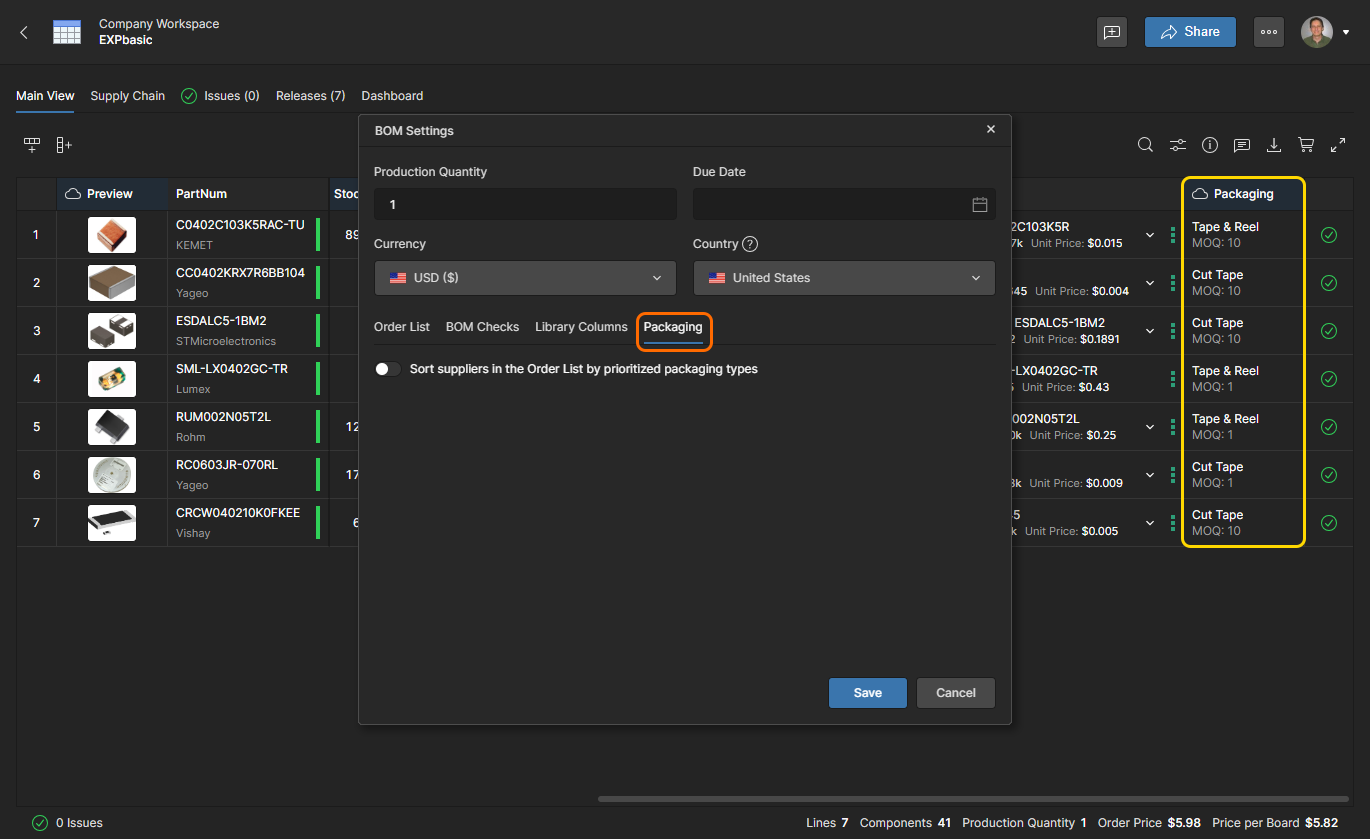Click the search magnifier icon in toolbar

[1145, 145]
